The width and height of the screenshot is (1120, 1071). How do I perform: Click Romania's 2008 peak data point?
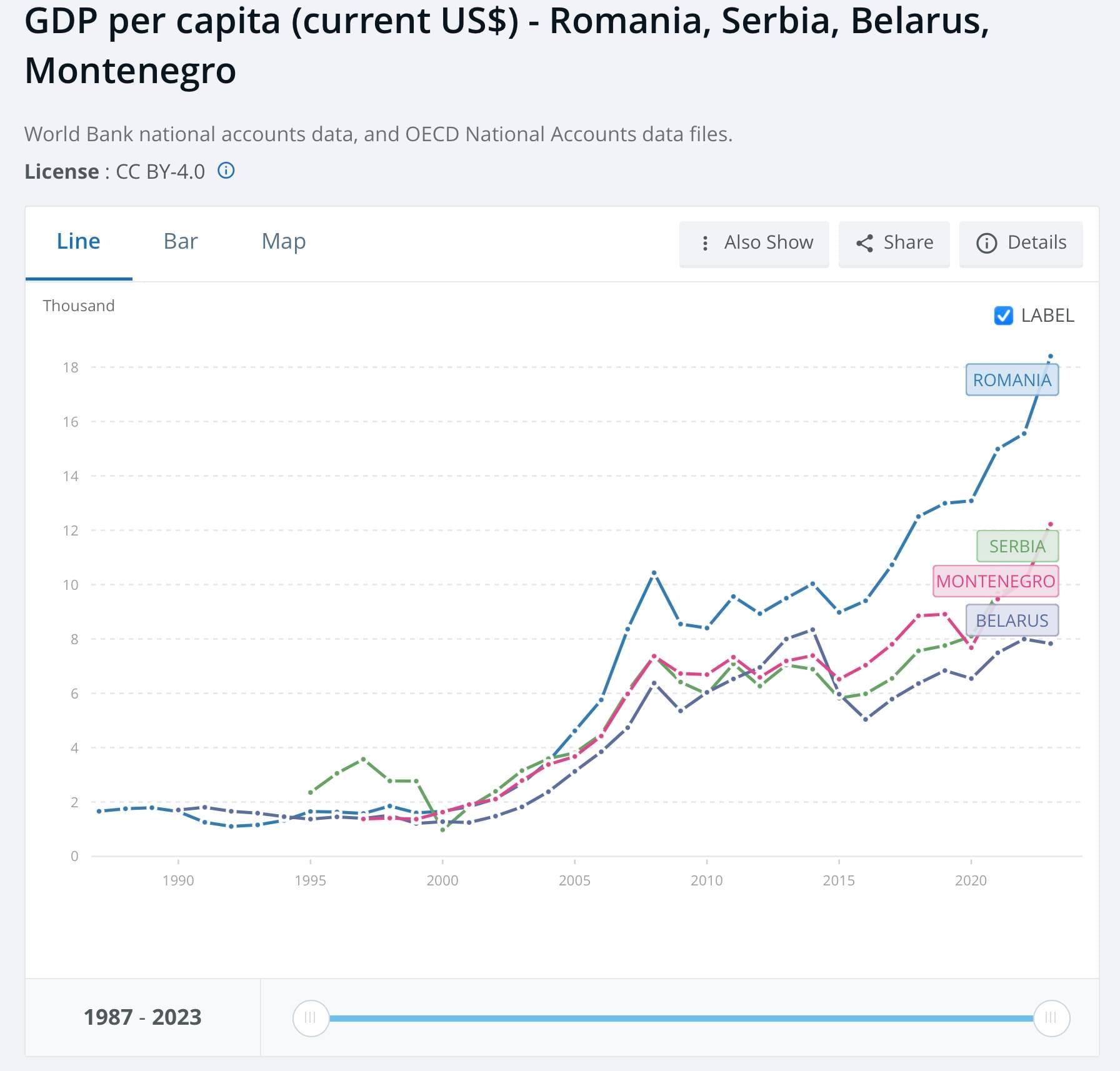[654, 573]
